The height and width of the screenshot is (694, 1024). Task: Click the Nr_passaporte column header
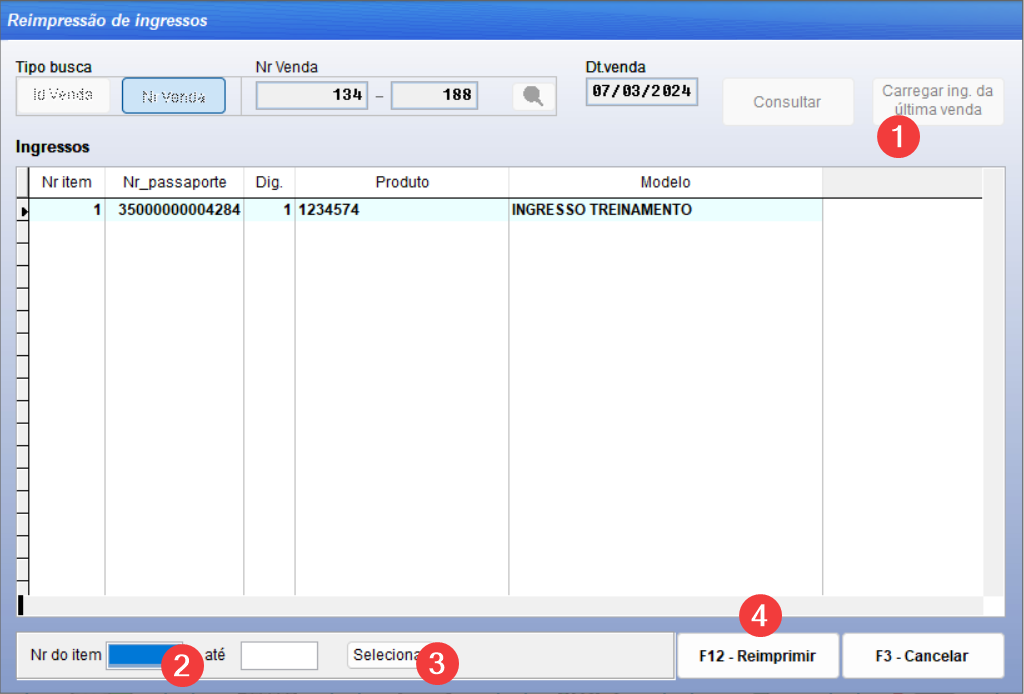coord(174,182)
